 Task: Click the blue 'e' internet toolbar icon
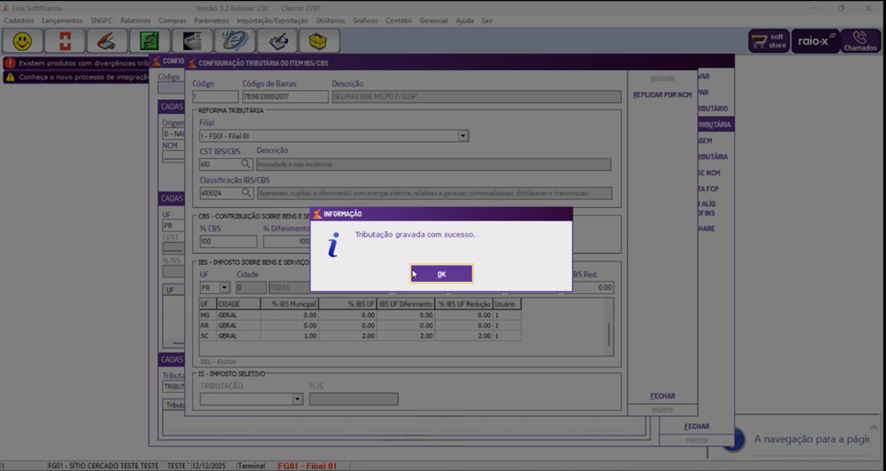pos(234,41)
